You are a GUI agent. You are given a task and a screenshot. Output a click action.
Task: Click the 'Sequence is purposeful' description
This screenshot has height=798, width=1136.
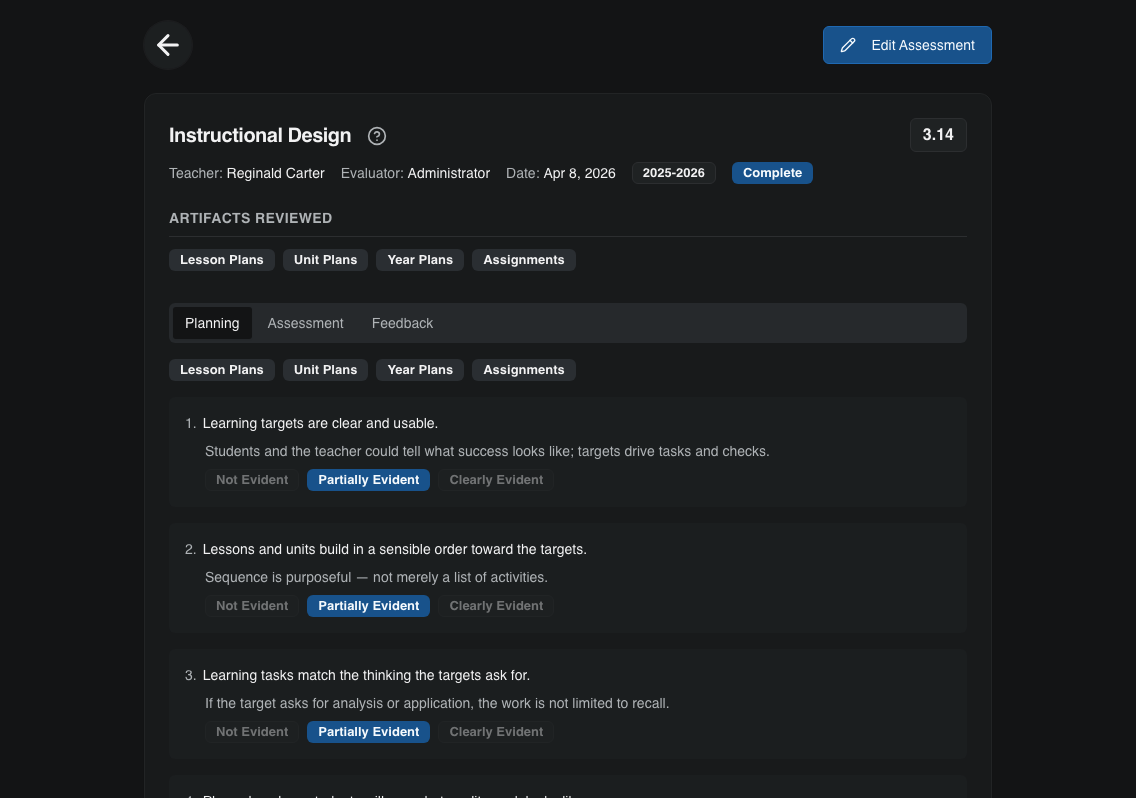(x=376, y=578)
